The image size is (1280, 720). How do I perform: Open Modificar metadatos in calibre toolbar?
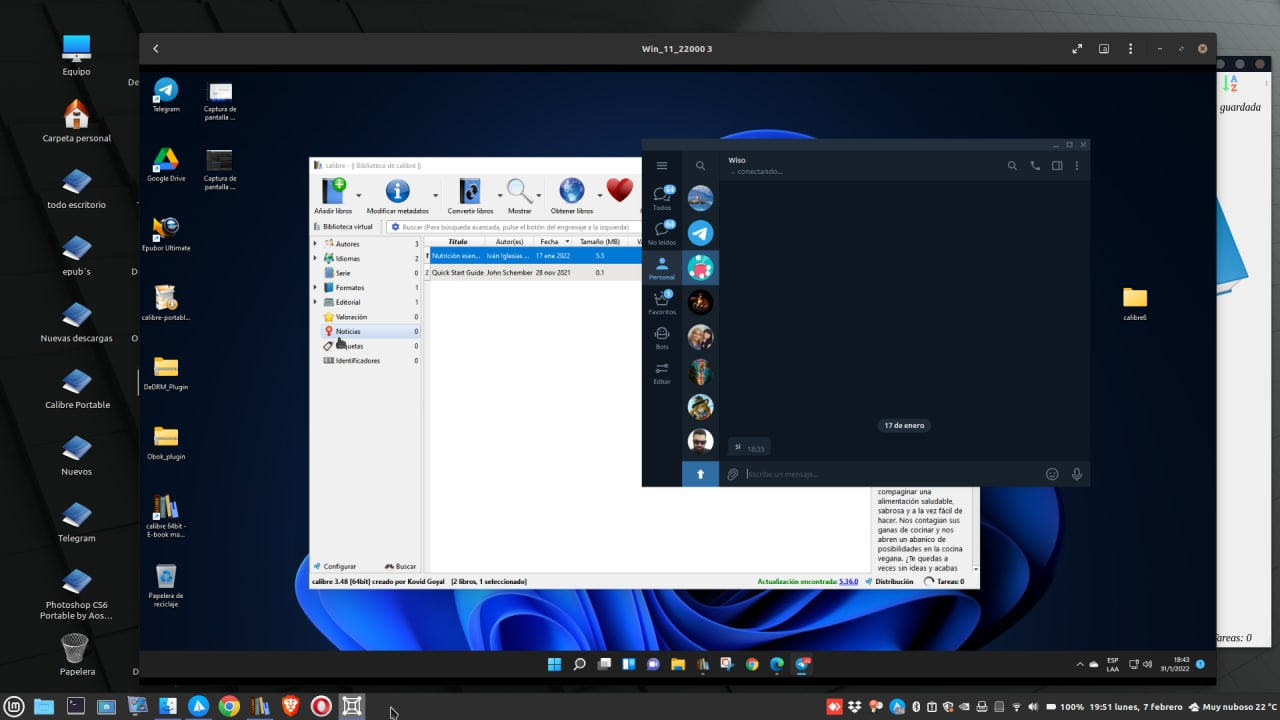pyautogui.click(x=397, y=191)
